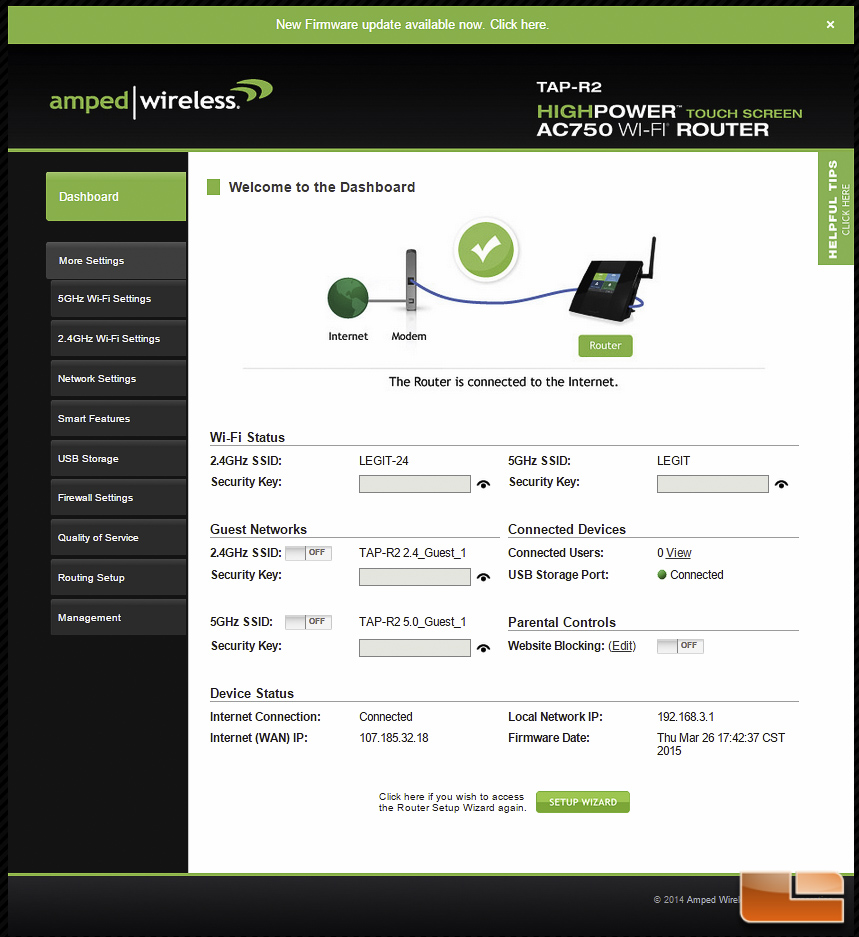Viewport: 859px width, 937px height.
Task: Select the LEGIT-24 SSID text
Action: [x=384, y=461]
